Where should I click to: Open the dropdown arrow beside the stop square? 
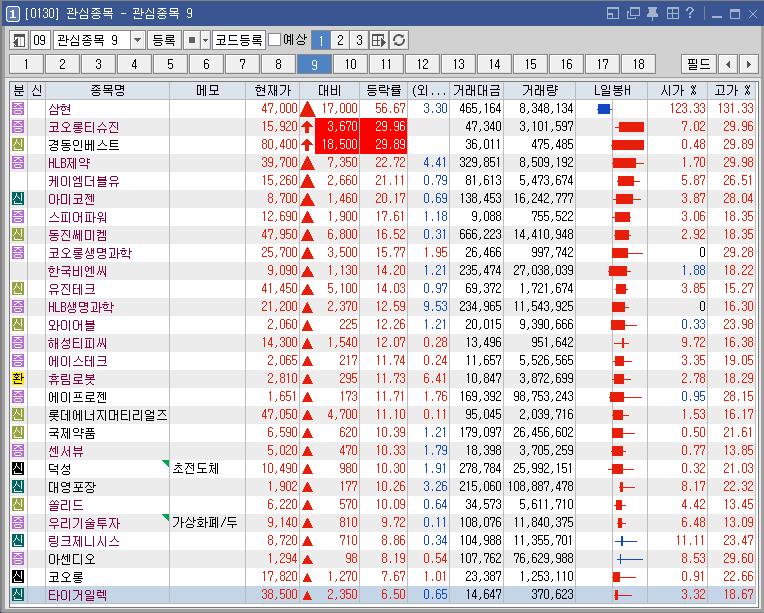[x=206, y=40]
